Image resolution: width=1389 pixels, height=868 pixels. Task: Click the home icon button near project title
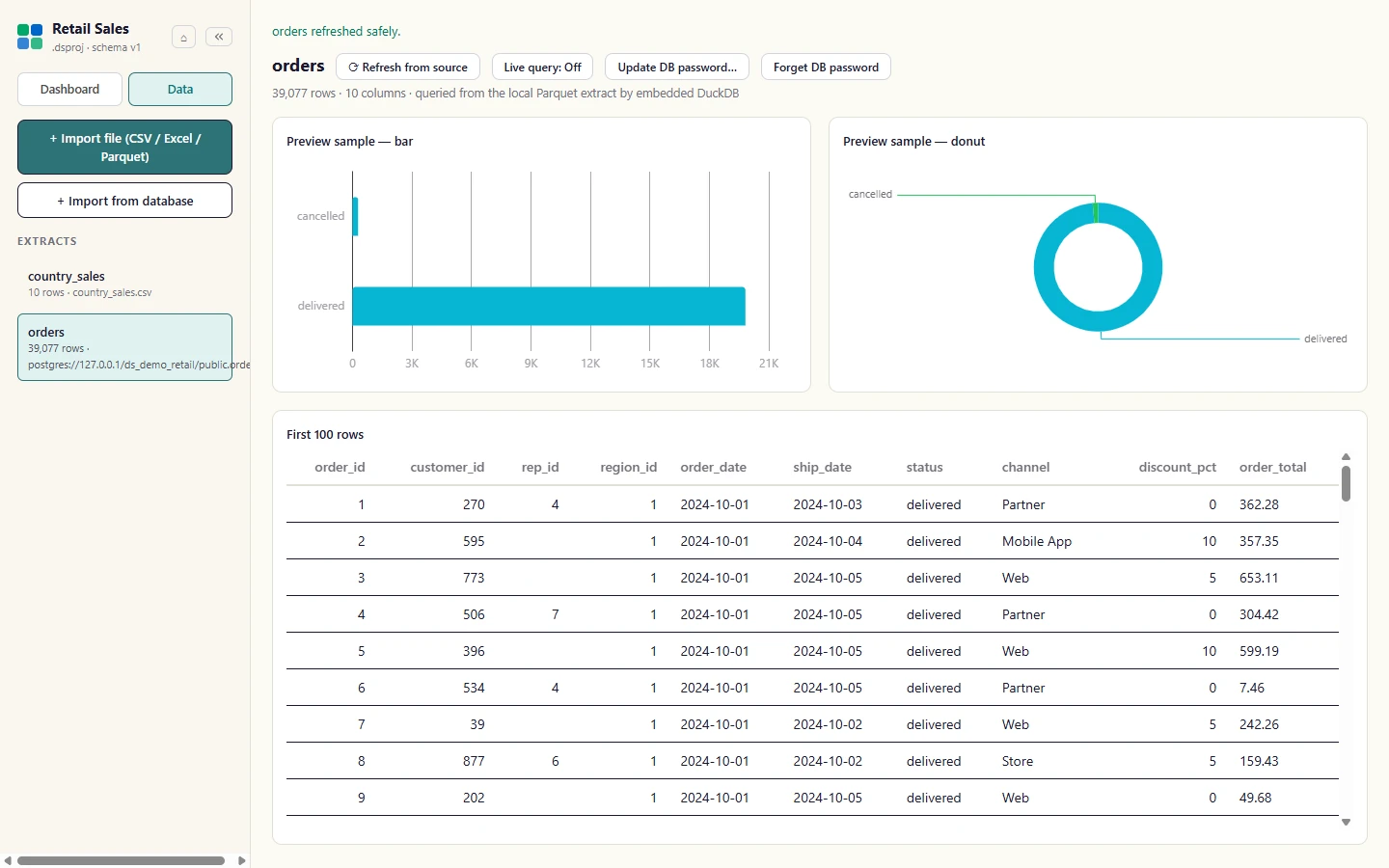point(183,38)
